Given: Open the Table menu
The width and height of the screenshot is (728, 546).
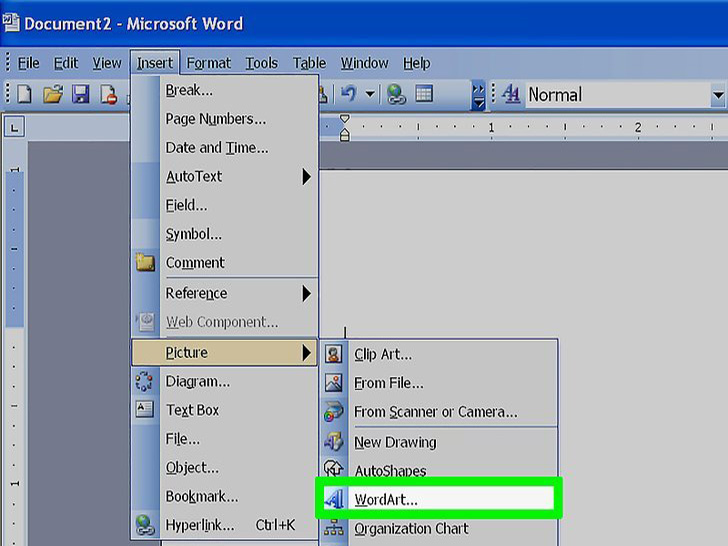Looking at the screenshot, I should (x=309, y=63).
